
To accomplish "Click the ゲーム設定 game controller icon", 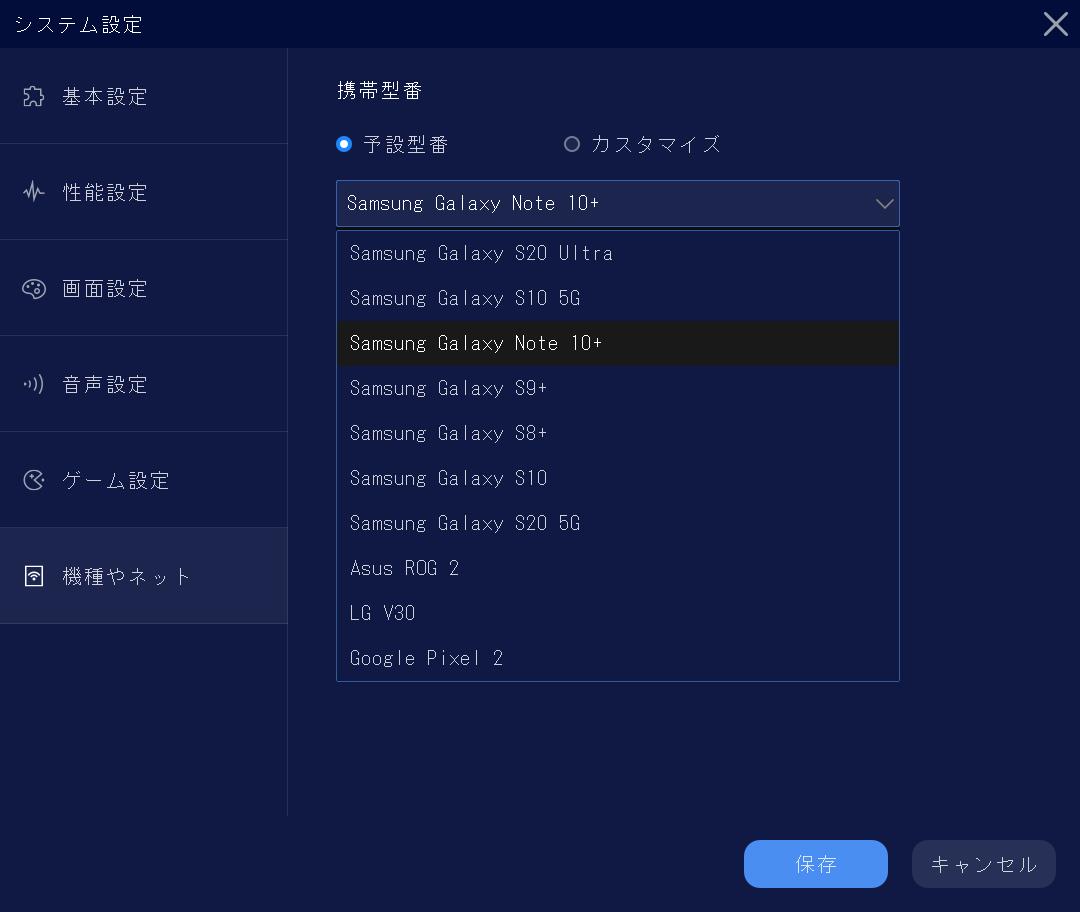I will (34, 480).
